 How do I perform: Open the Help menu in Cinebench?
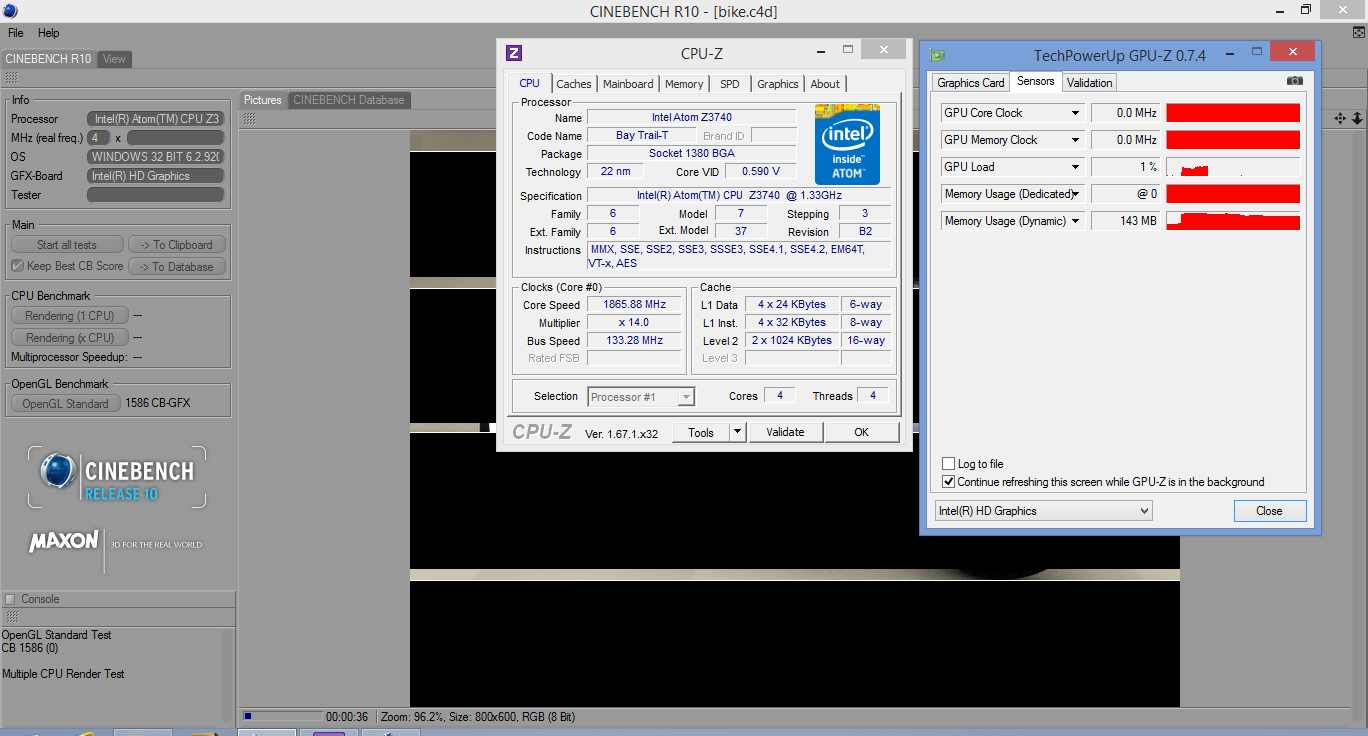(49, 33)
